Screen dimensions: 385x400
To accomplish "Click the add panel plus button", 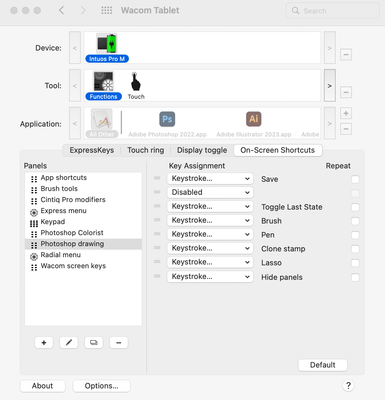I will click(x=44, y=343).
